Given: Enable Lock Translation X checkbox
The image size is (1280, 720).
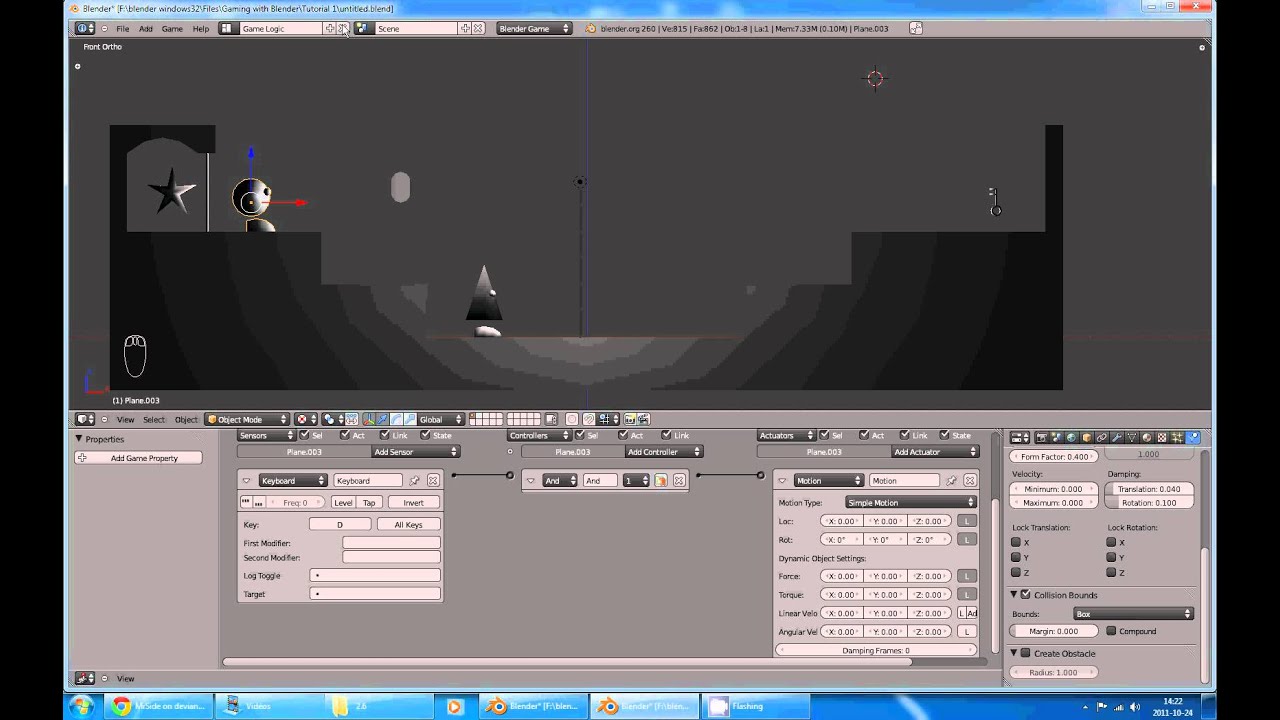Looking at the screenshot, I should tap(1016, 542).
